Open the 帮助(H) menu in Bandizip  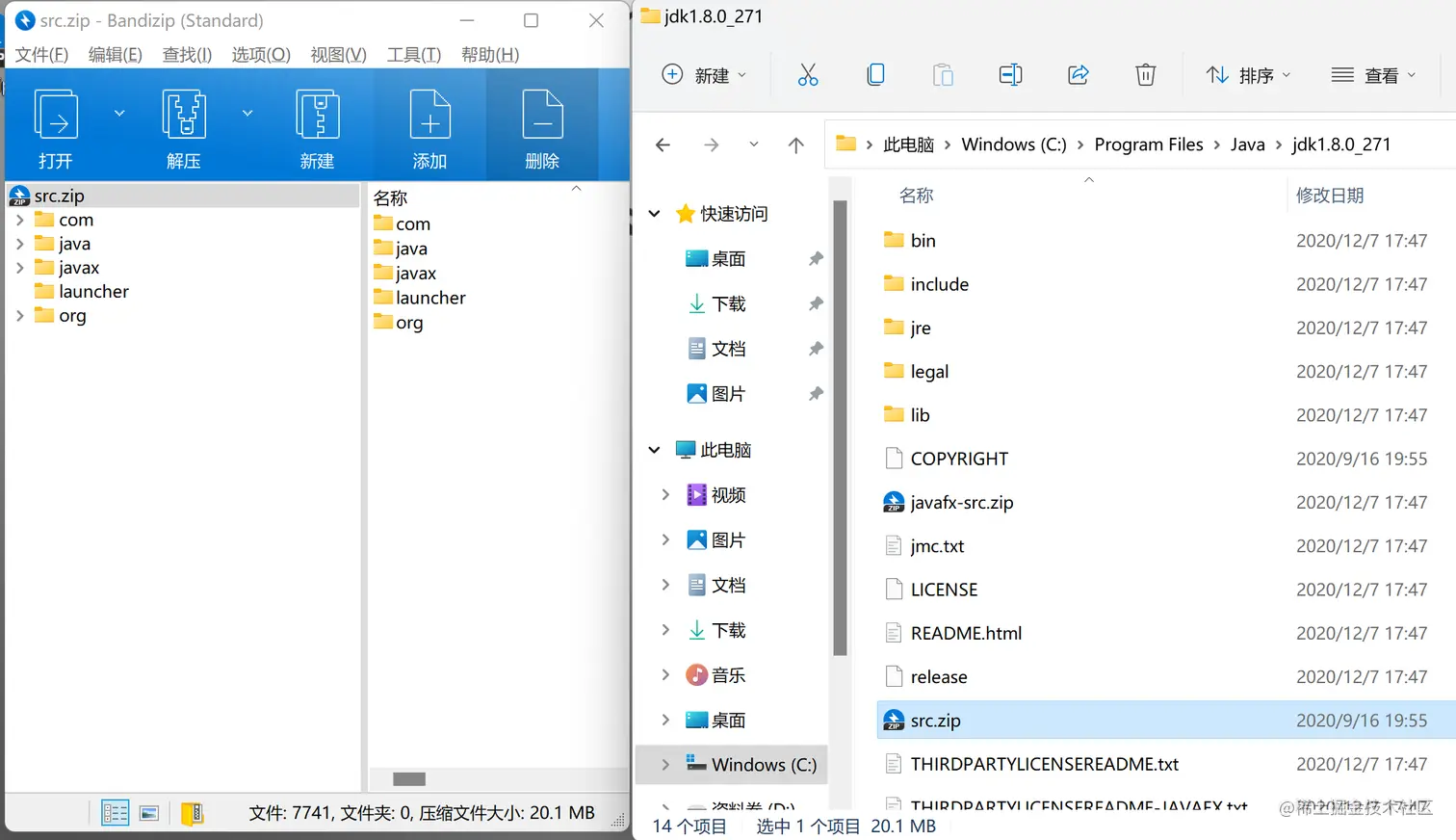(x=490, y=54)
